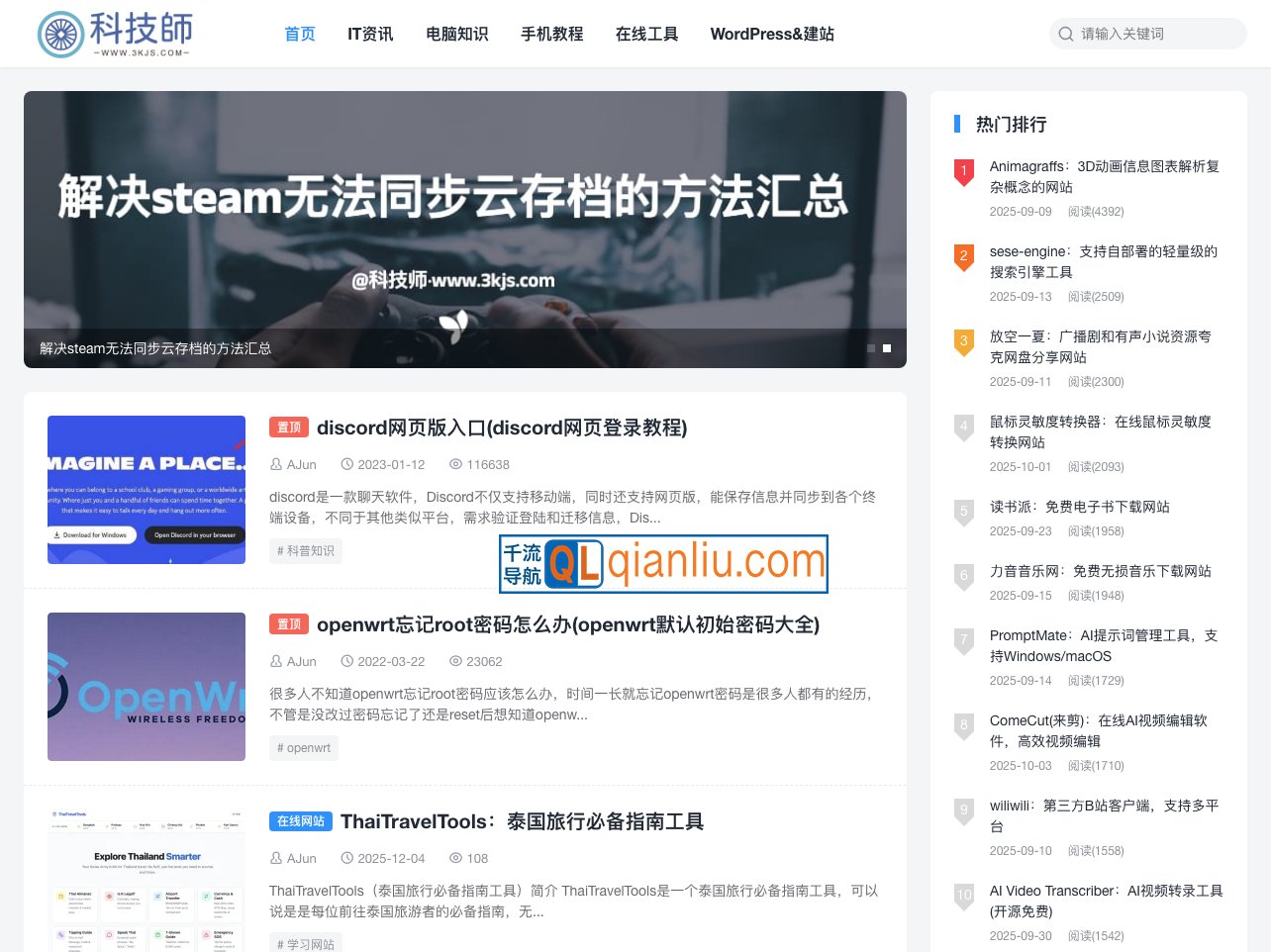This screenshot has height=952, width=1271.
Task: Click the OpenWrt article thumbnail image
Action: 146,686
